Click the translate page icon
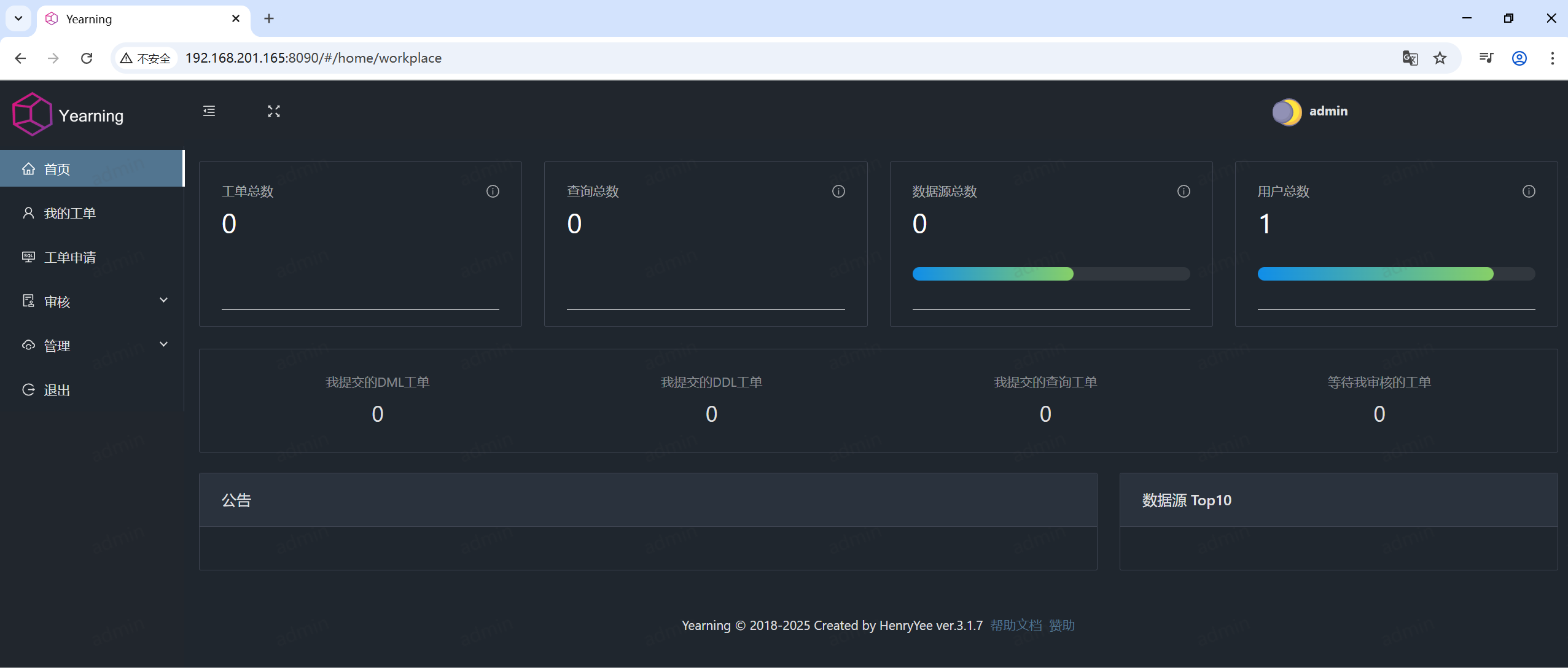This screenshot has width=1568, height=668. (x=1410, y=58)
